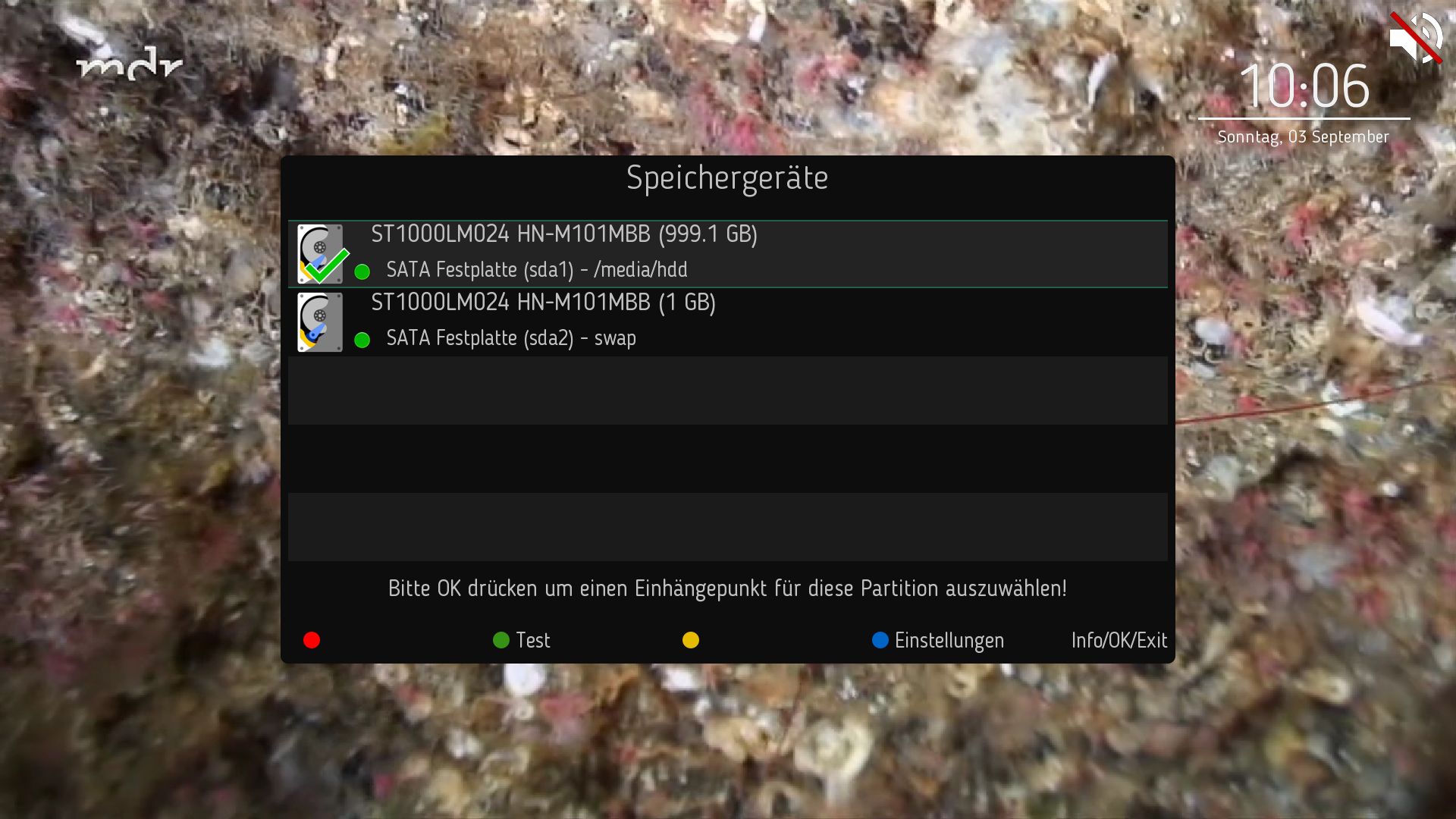Viewport: 1456px width, 819px height.
Task: Click the Speichergeräte window title
Action: pos(727,179)
